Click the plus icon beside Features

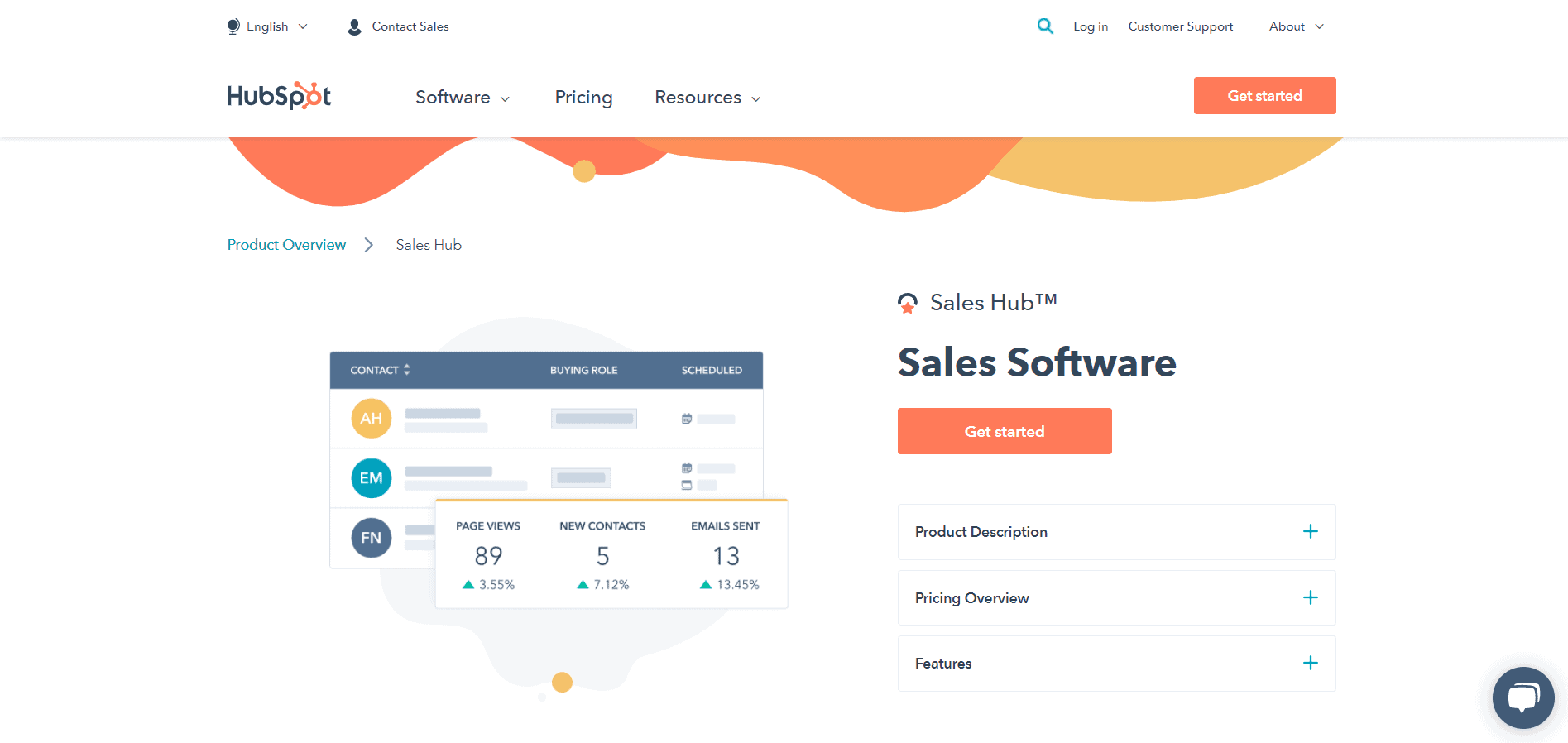[x=1311, y=663]
